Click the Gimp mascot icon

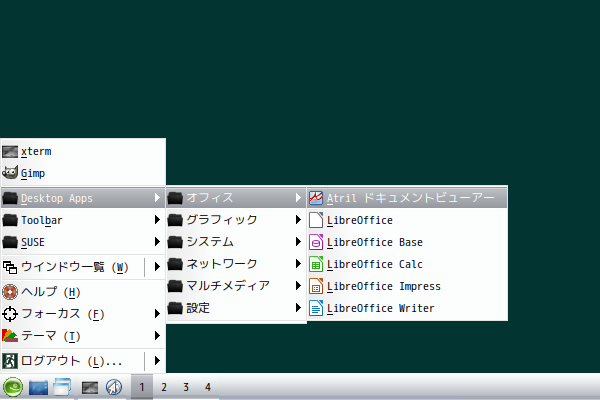pyautogui.click(x=10, y=173)
